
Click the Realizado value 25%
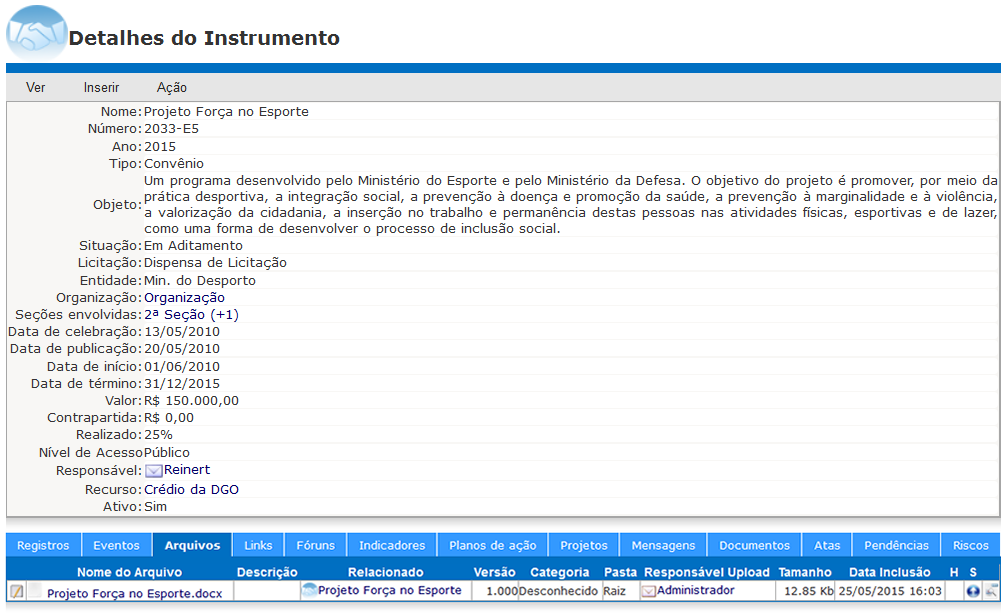coord(158,435)
